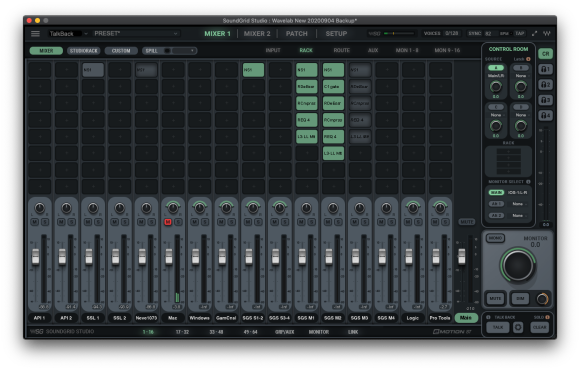580x370 pixels.
Task: Click the SYNC value field
Action: pyautogui.click(x=489, y=33)
